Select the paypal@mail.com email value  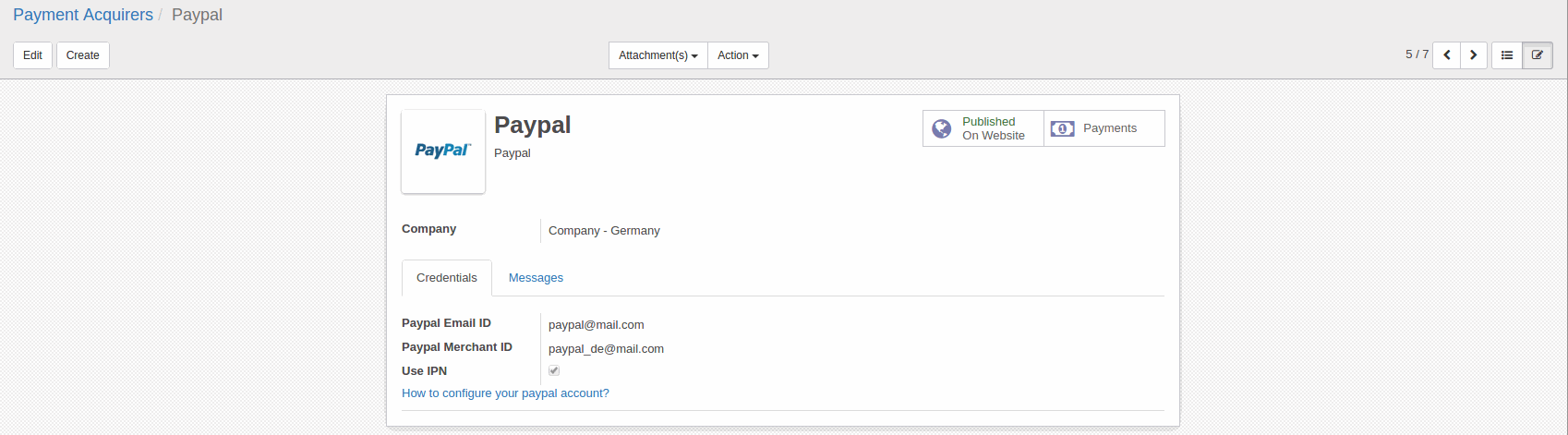[x=597, y=325]
